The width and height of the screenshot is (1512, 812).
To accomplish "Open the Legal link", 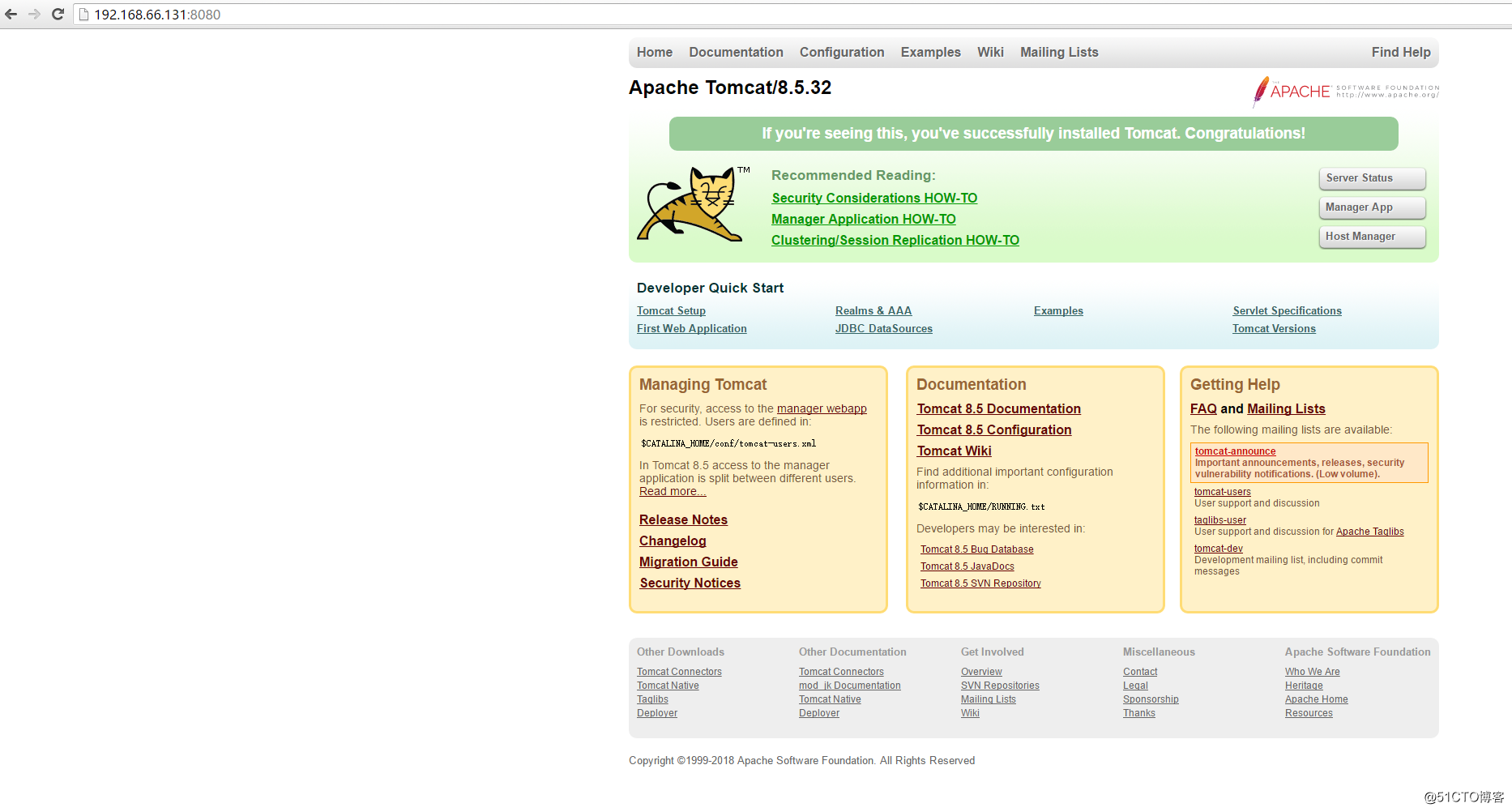I will point(1135,686).
